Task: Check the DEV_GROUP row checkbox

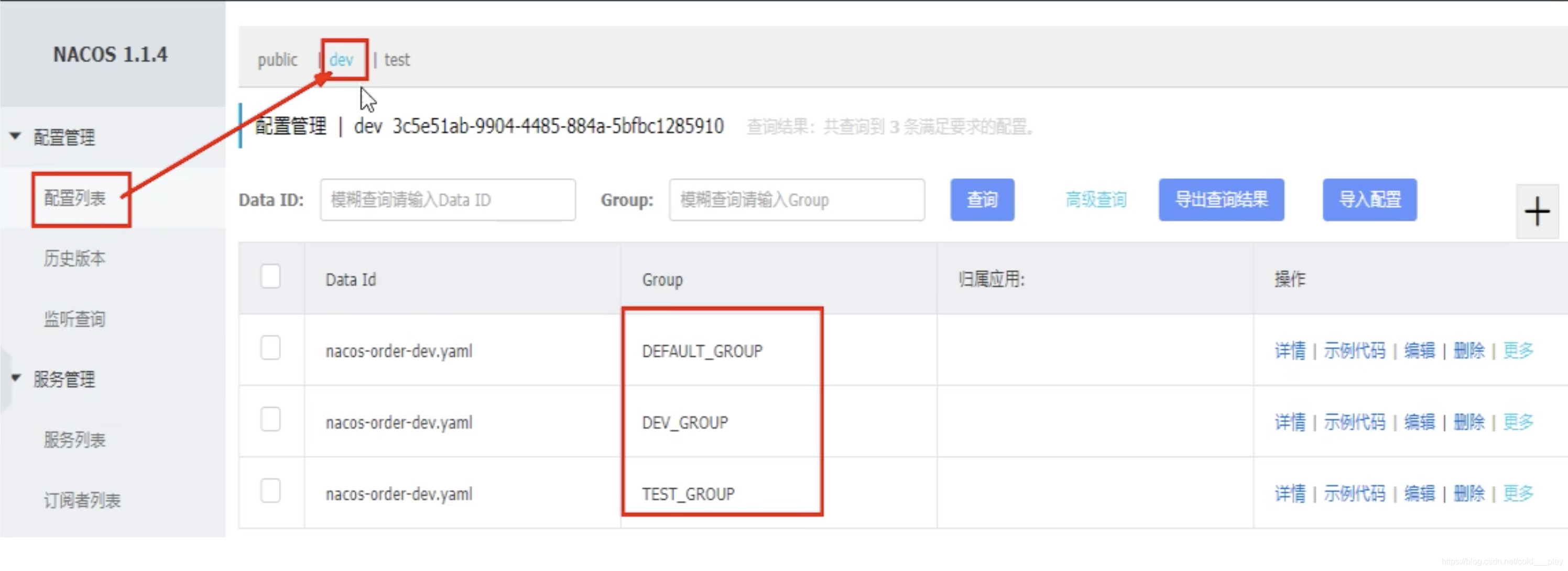Action: (270, 420)
